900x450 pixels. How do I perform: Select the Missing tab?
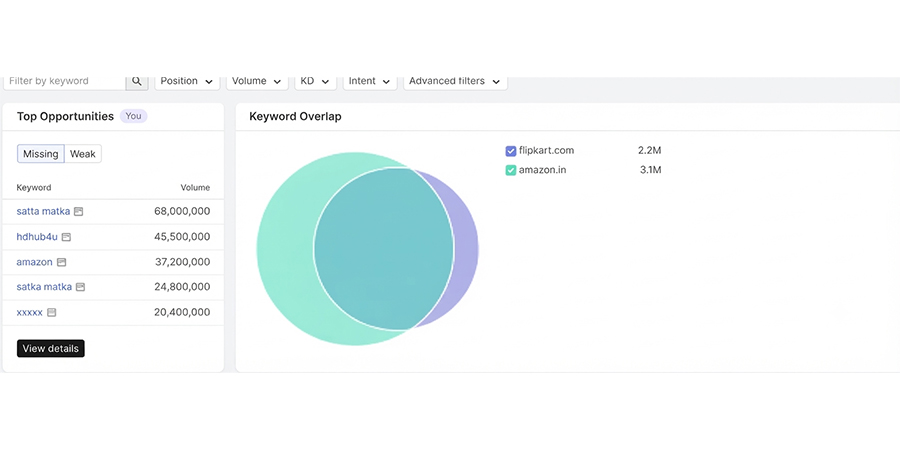coord(41,154)
